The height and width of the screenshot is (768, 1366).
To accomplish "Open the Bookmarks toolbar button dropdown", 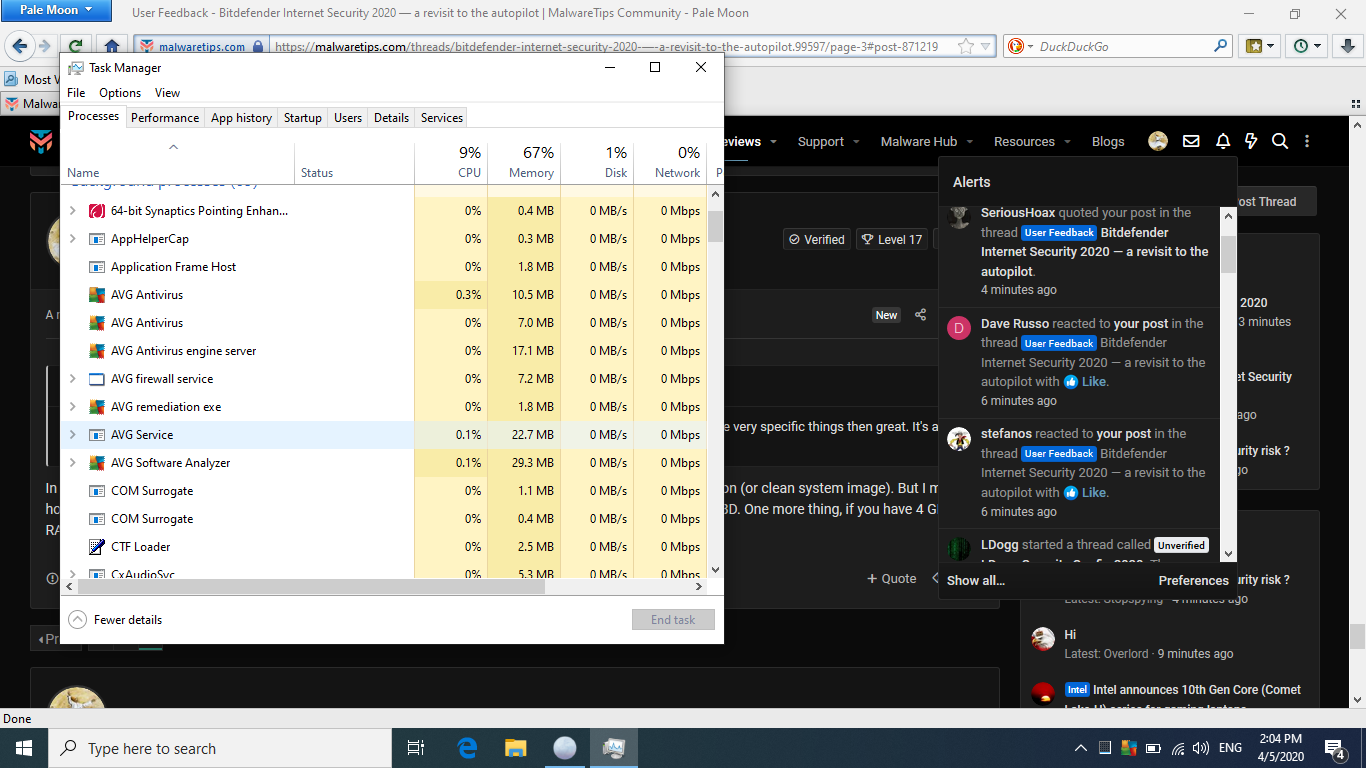I will 1261,46.
